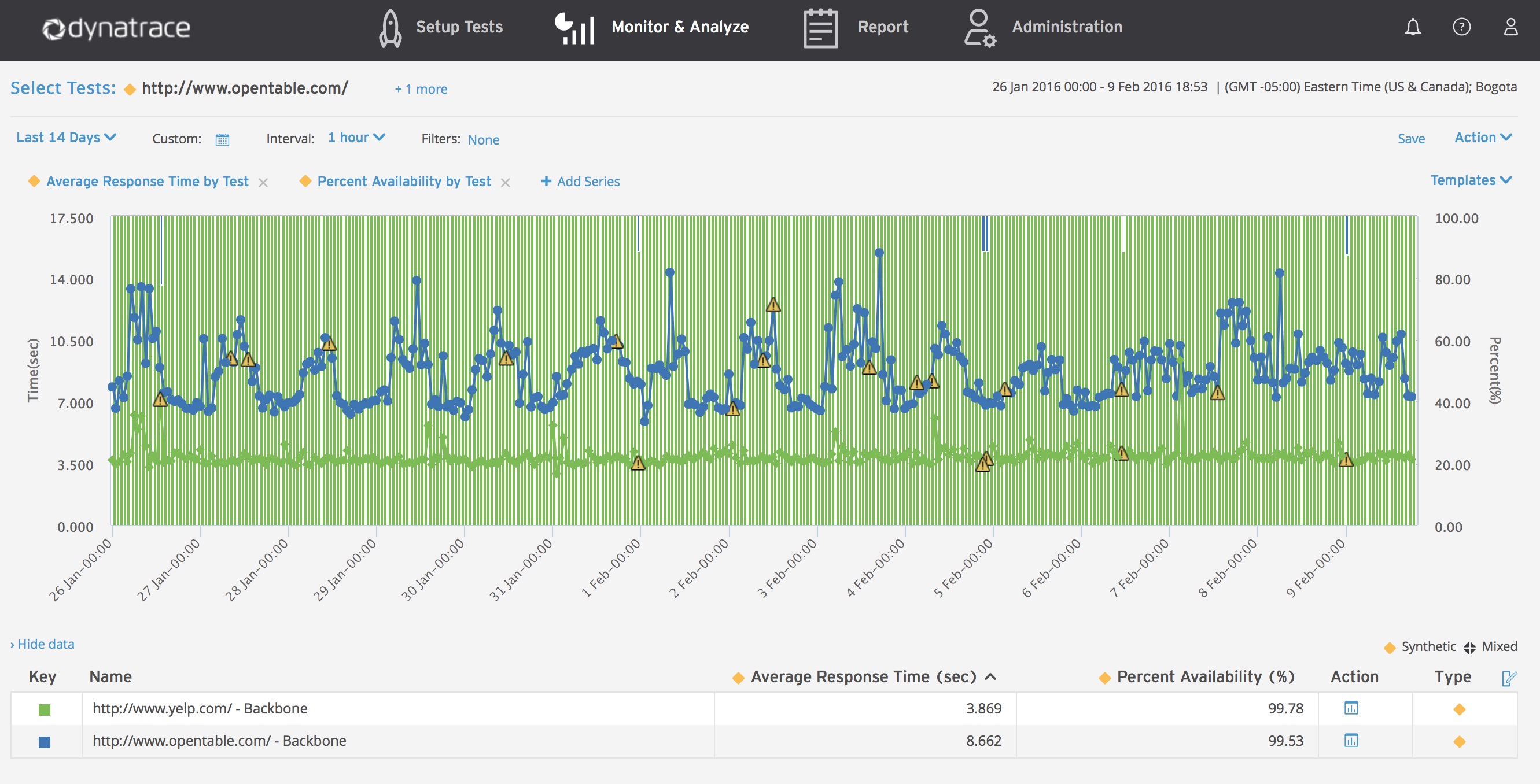Click the Report notepad icon
Screen dimensions: 1540x784
coord(820,28)
